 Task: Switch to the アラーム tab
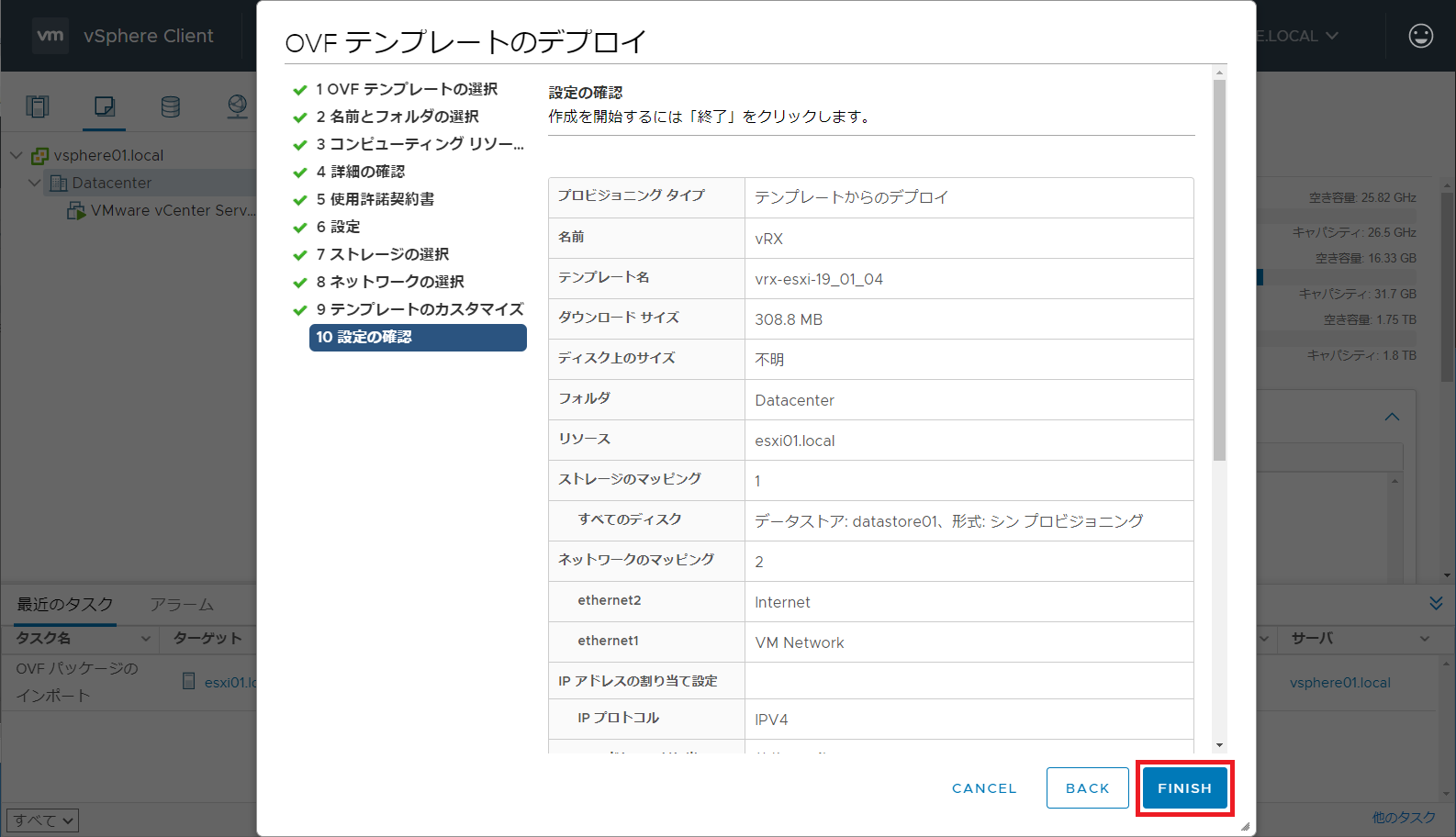[182, 604]
